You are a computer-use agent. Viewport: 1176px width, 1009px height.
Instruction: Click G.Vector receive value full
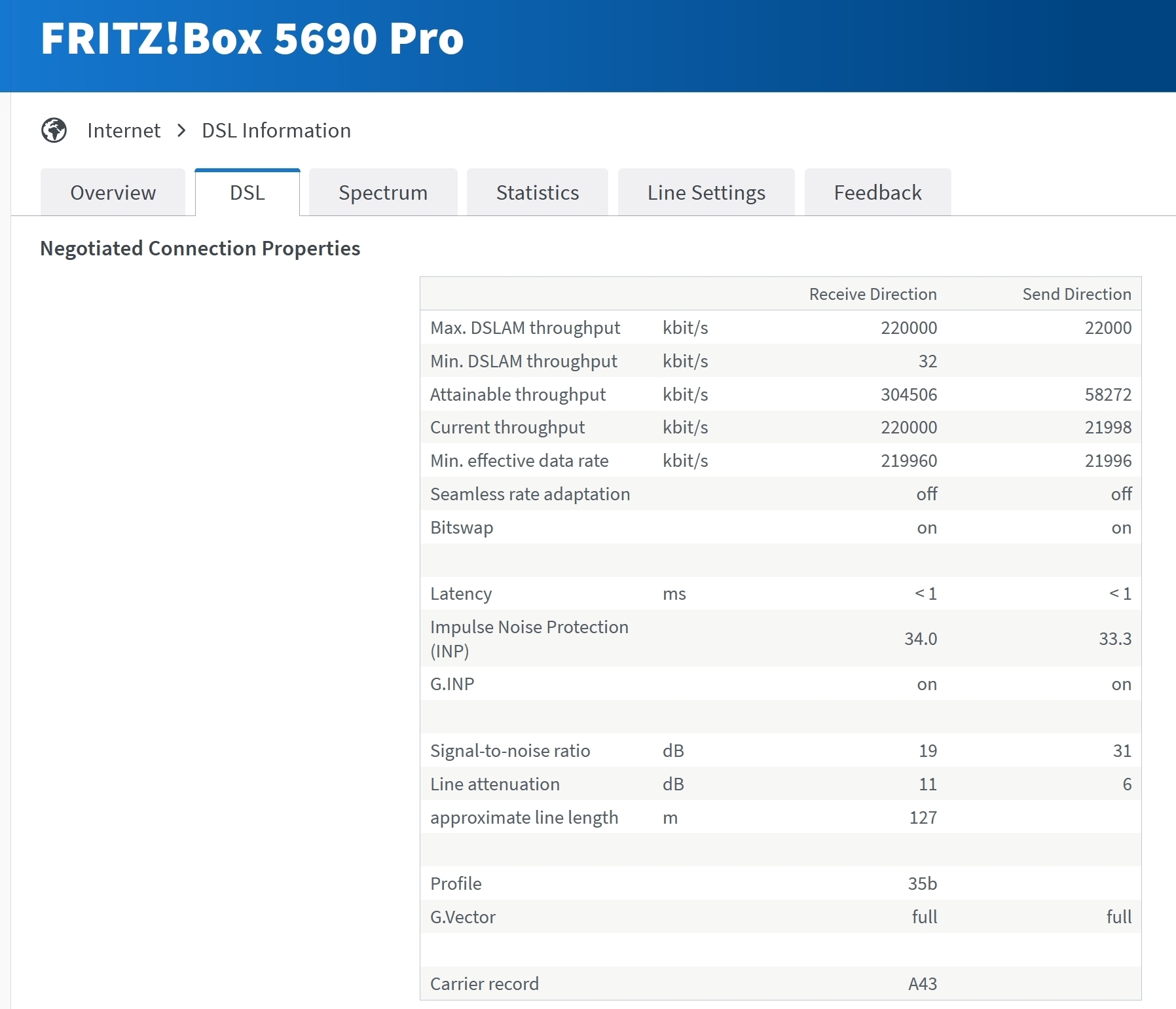coord(925,917)
